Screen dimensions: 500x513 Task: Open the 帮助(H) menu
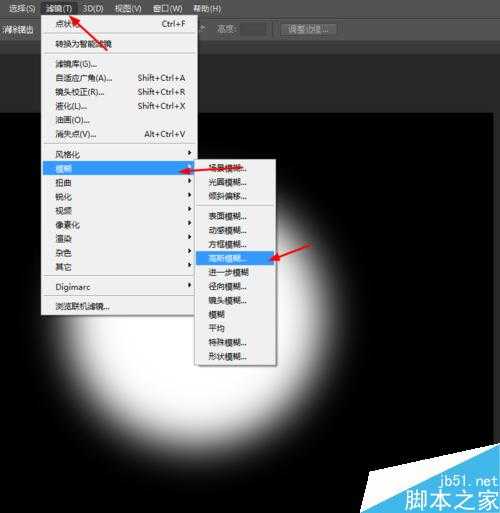coord(207,8)
